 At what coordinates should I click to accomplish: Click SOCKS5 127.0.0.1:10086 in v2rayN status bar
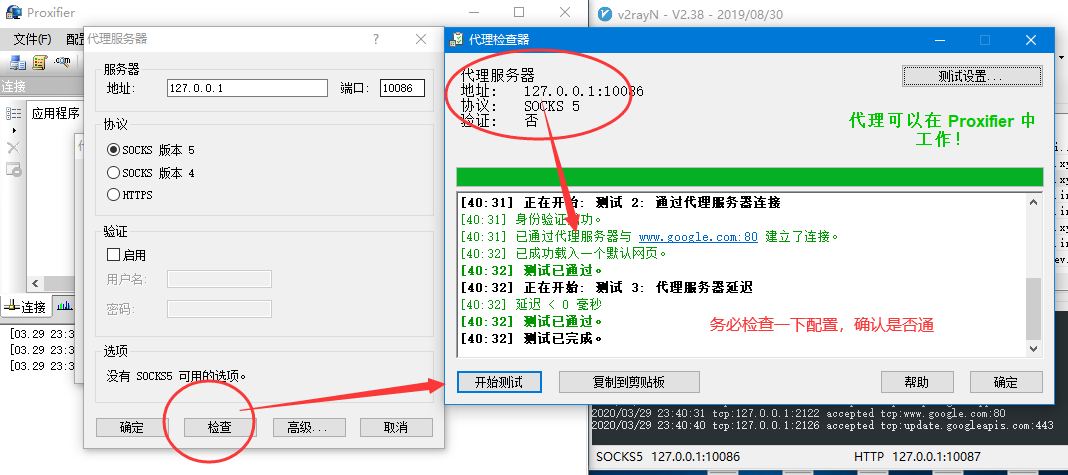[668, 456]
